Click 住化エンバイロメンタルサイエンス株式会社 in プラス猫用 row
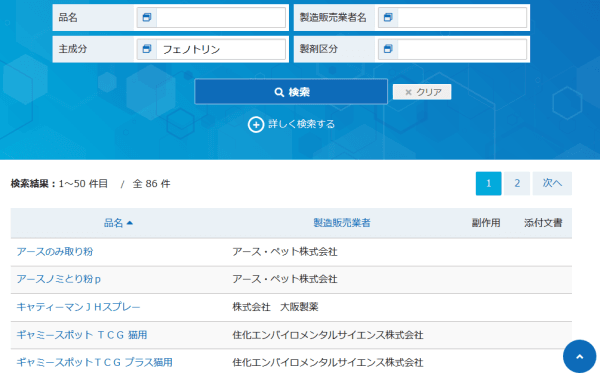The height and width of the screenshot is (376, 600). pos(328,362)
